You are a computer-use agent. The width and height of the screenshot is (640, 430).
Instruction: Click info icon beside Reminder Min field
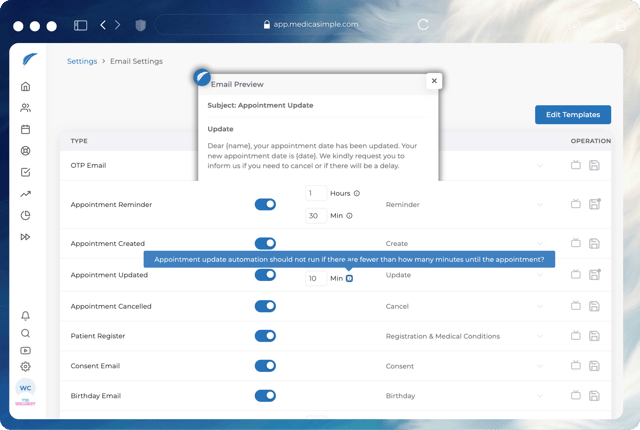point(349,216)
